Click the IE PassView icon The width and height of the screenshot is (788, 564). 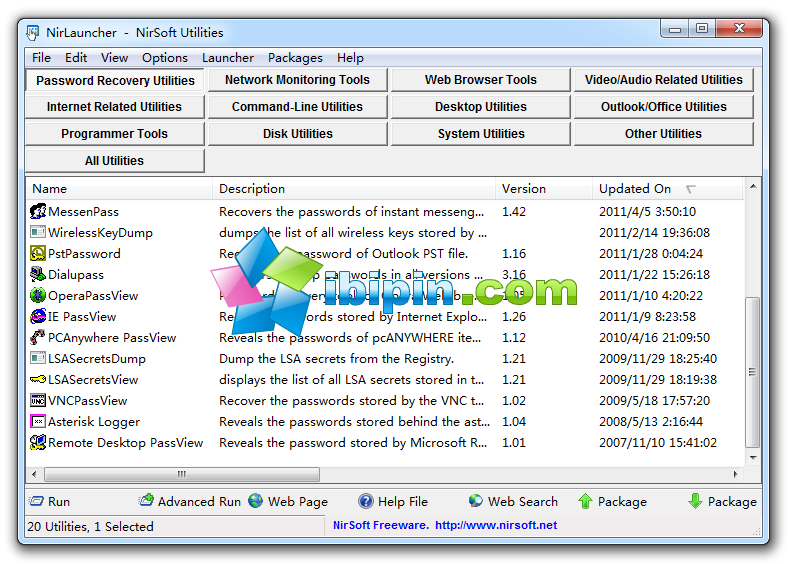tap(38, 317)
